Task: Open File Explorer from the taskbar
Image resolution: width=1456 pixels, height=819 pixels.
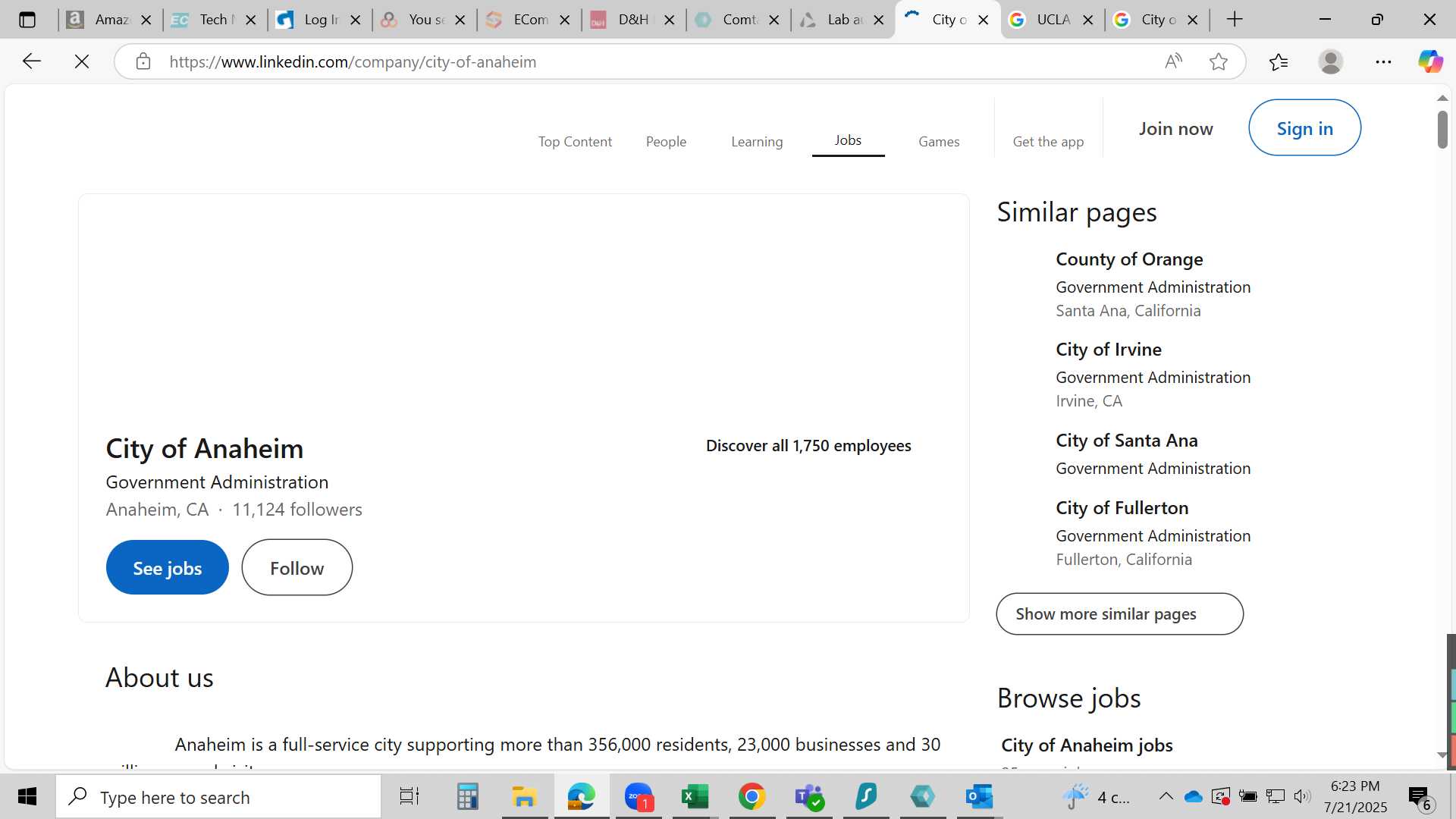Action: [524, 797]
